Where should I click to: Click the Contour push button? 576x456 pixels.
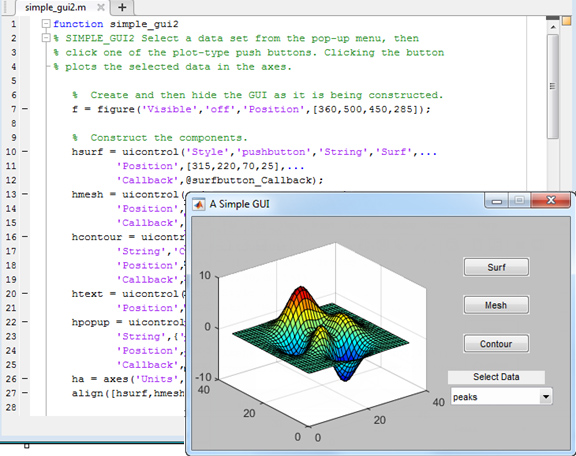coord(496,344)
